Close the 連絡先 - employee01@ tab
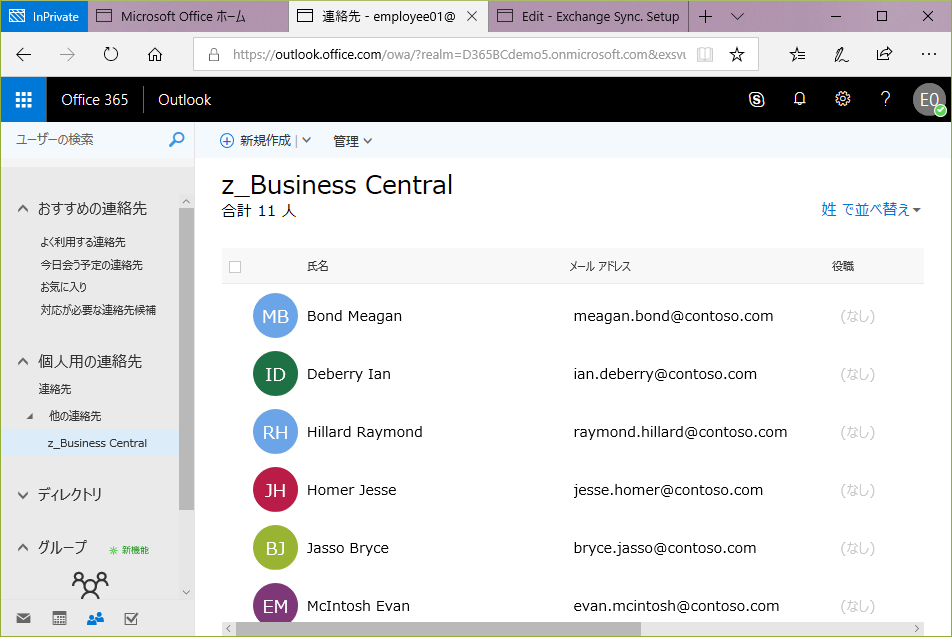The height and width of the screenshot is (637, 952). [x=472, y=16]
